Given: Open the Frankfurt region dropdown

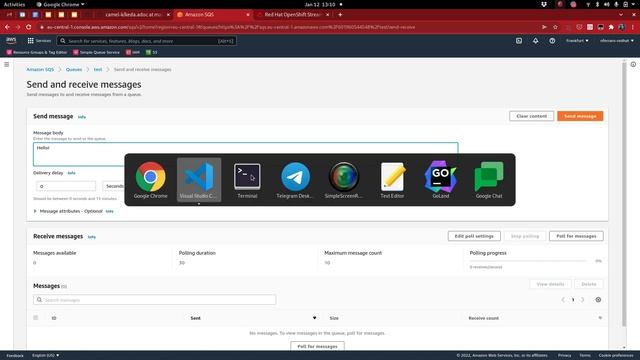Looking at the screenshot, I should pos(577,41).
